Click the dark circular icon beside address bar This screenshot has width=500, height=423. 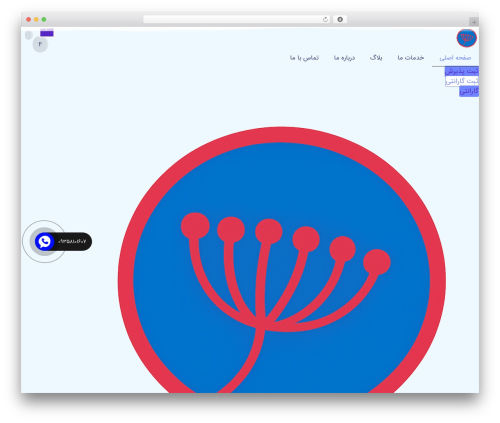click(340, 19)
